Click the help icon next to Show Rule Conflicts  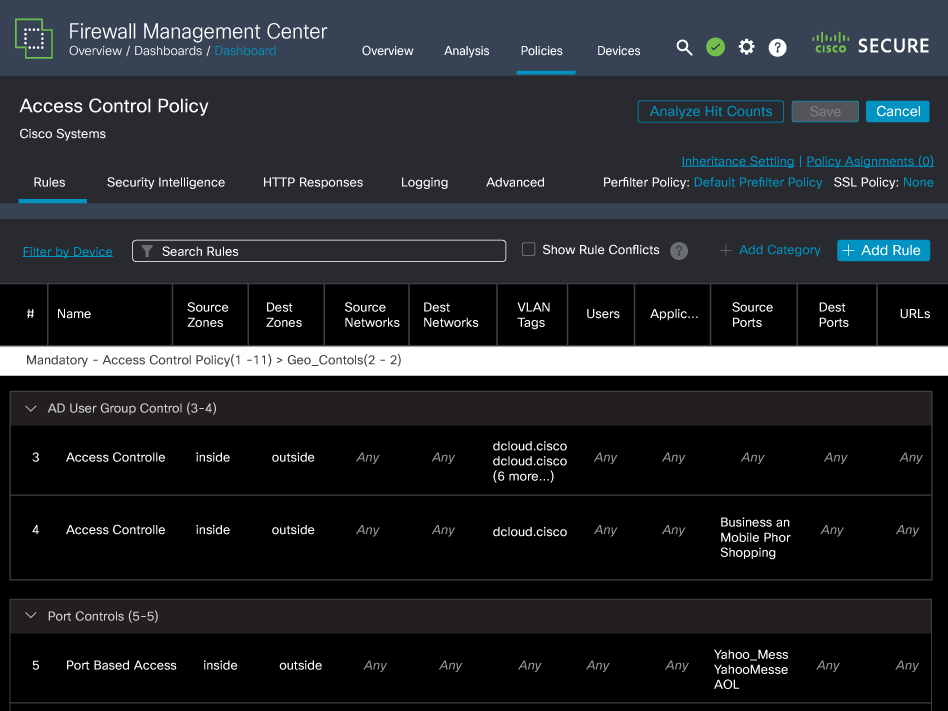679,250
